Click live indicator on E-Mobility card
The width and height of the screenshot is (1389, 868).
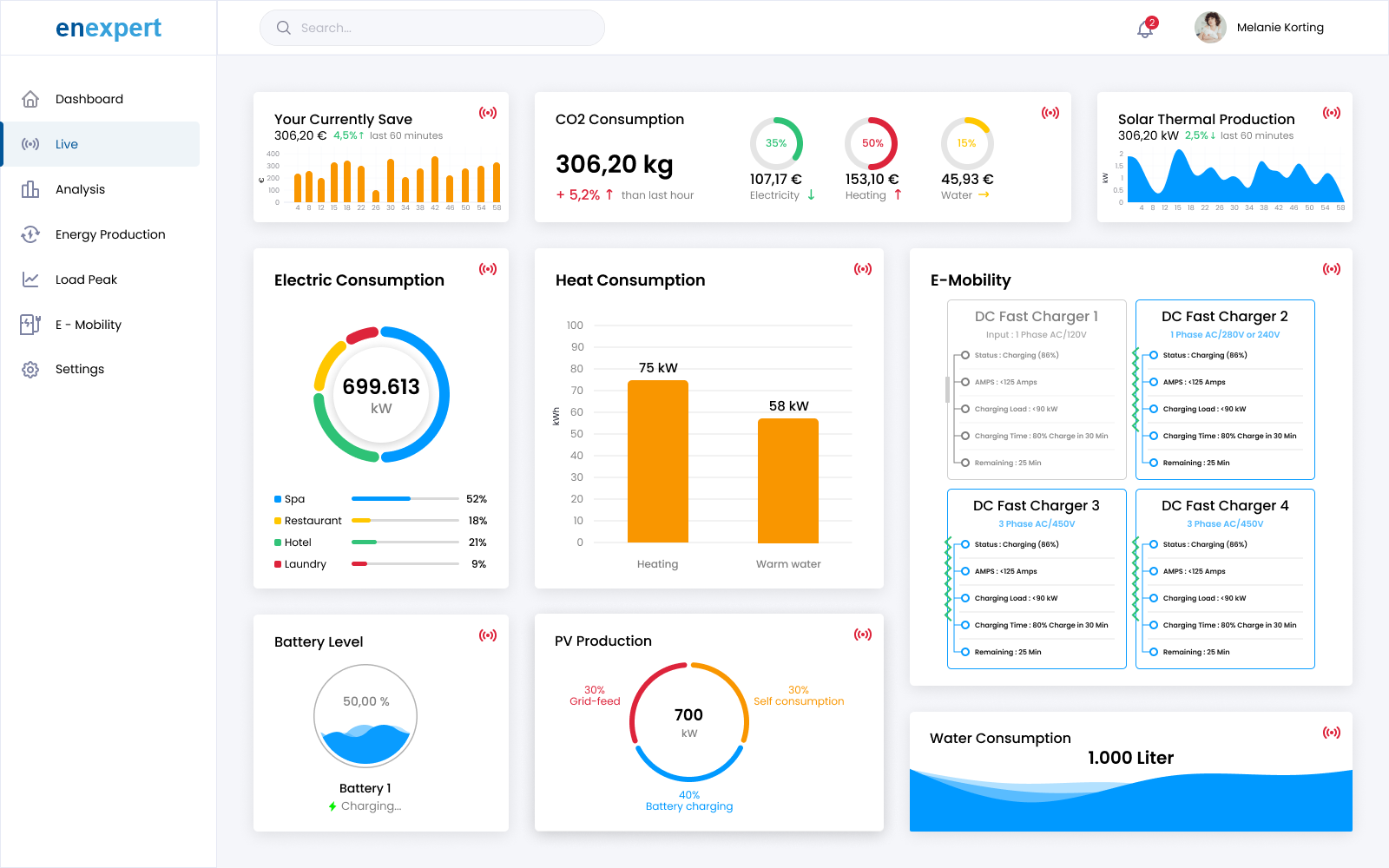[x=1332, y=269]
